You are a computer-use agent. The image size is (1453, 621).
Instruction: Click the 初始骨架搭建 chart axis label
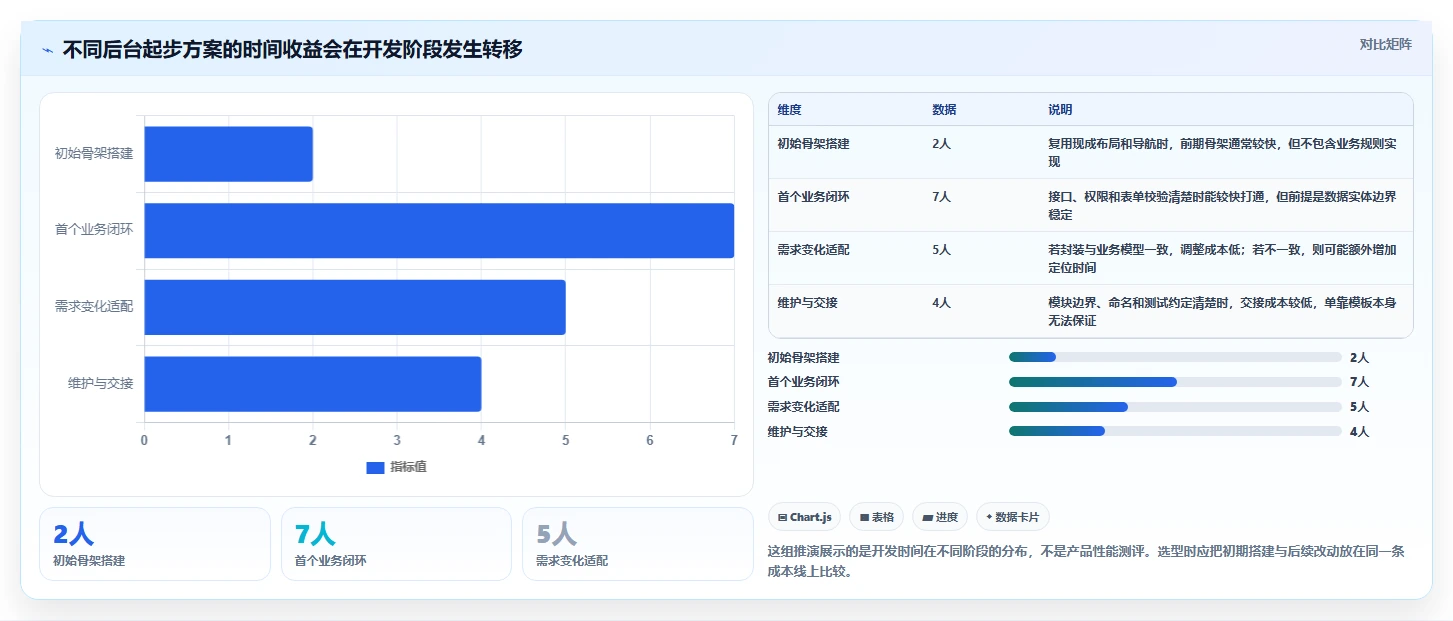[94, 154]
